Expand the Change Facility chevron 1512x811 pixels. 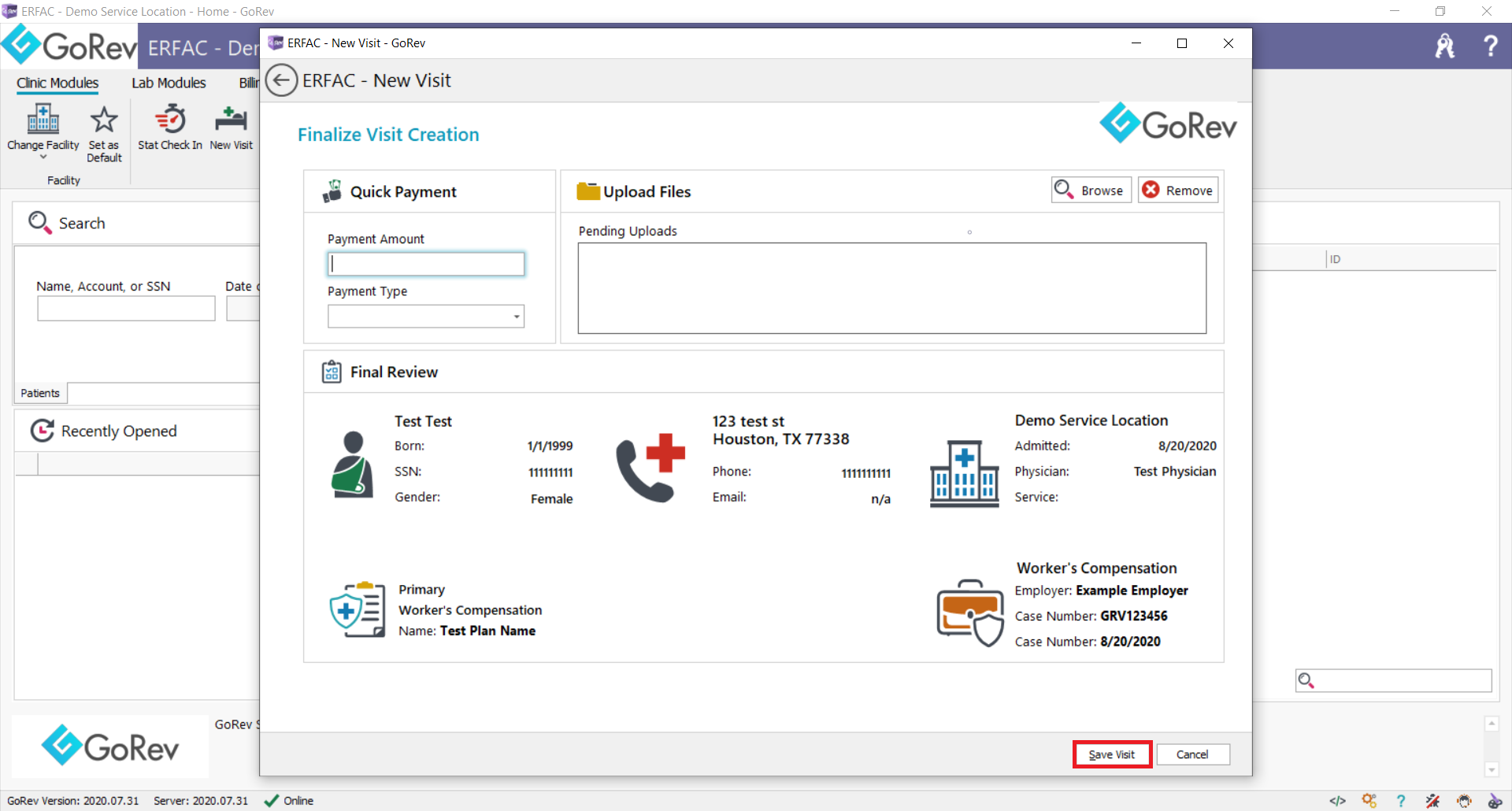point(43,157)
